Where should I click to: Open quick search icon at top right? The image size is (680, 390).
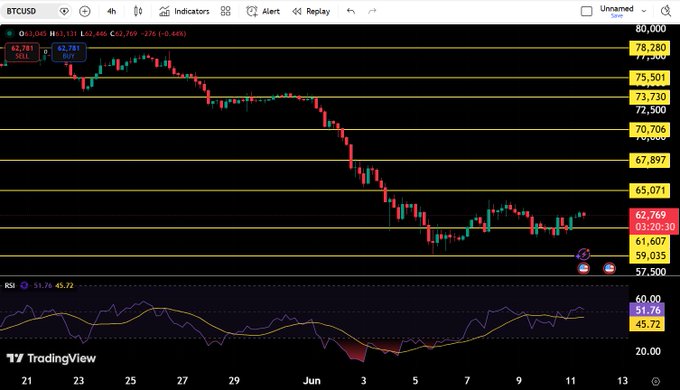(666, 11)
